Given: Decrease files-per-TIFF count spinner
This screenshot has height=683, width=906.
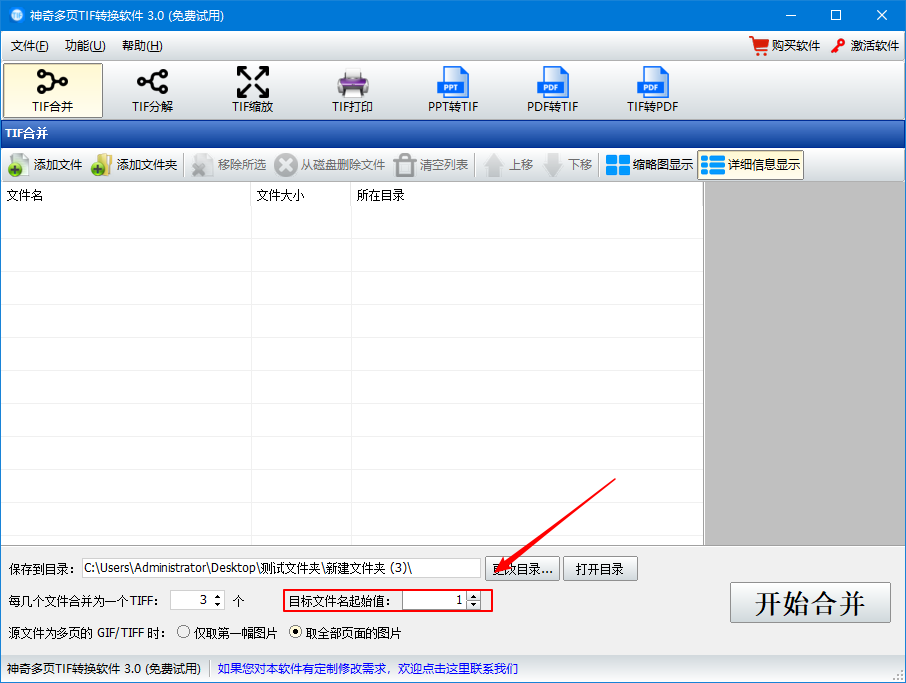Looking at the screenshot, I should point(218,604).
